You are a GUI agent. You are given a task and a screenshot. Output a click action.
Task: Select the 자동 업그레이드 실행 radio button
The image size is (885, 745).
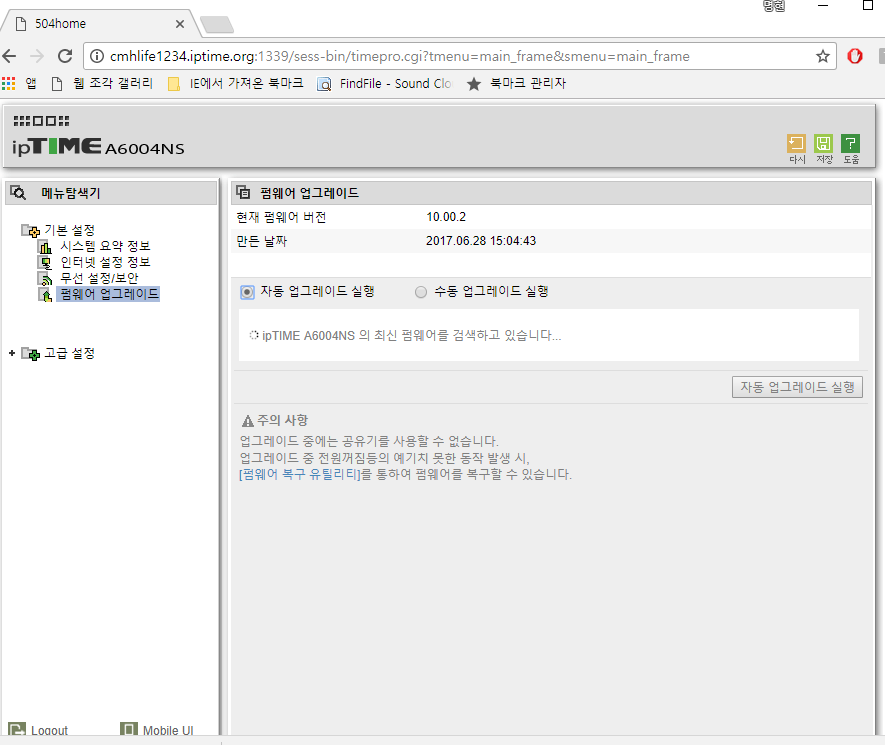pos(247,292)
